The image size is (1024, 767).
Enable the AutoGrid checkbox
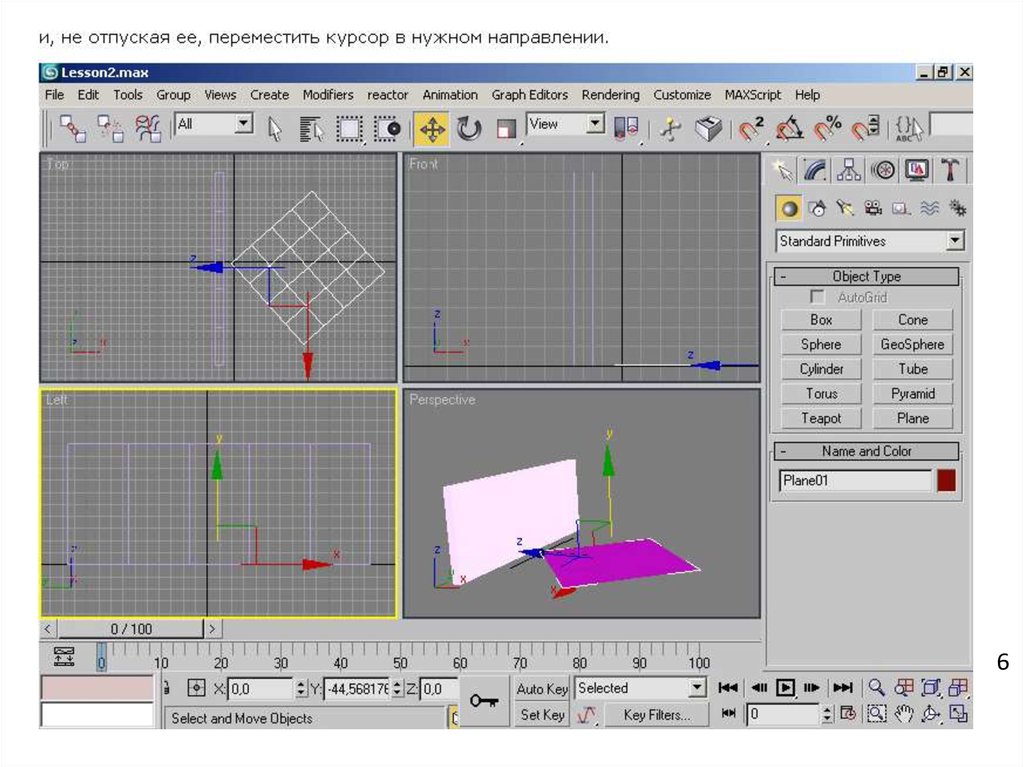click(818, 298)
